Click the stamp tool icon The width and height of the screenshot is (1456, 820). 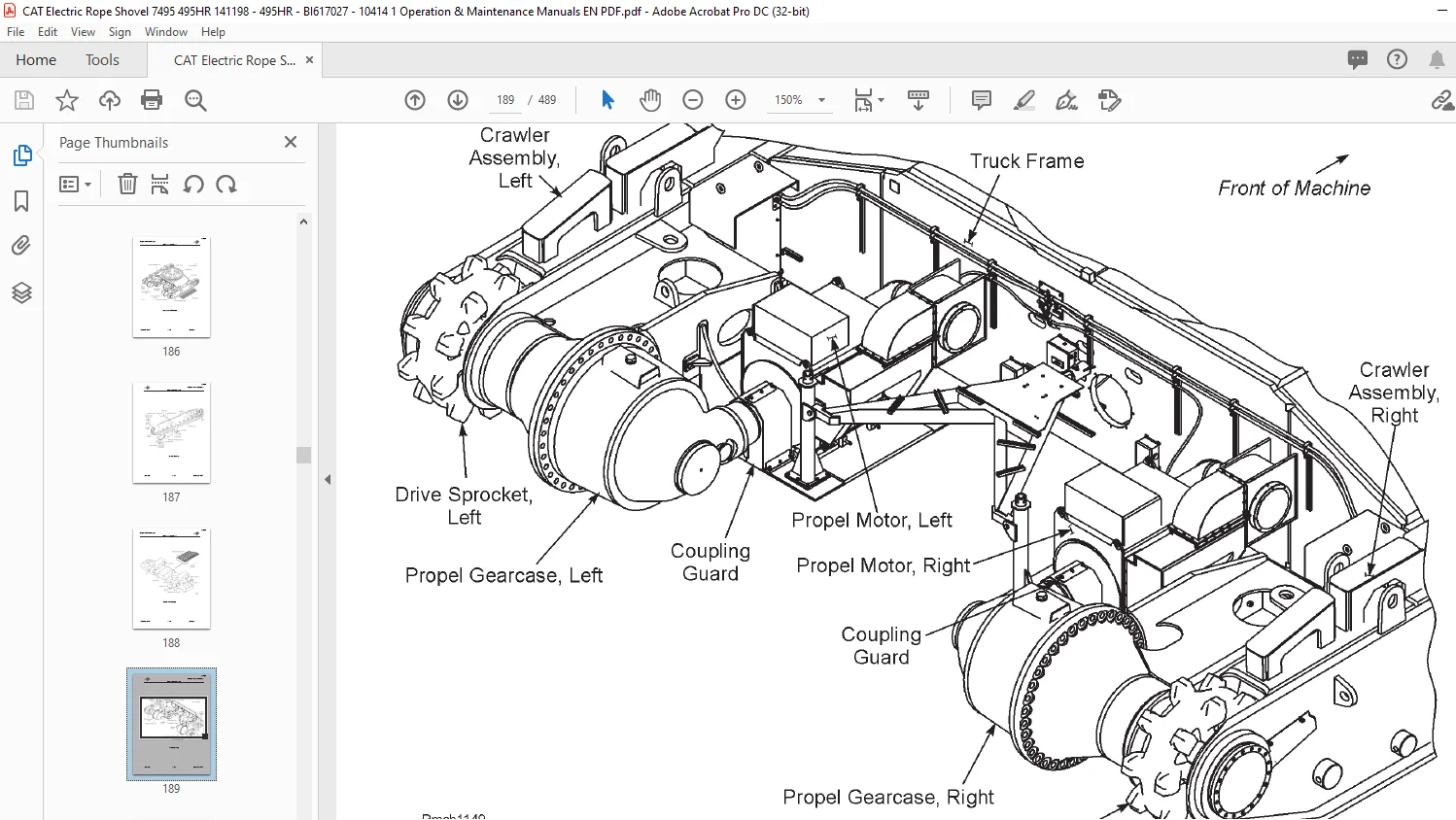(1109, 100)
